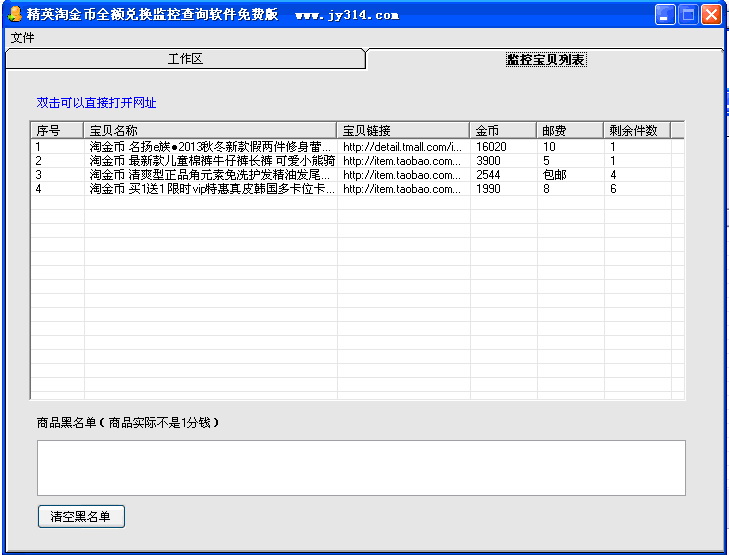
Task: Click the 双击可以直接打开网址 hint text
Action: click(x=96, y=103)
